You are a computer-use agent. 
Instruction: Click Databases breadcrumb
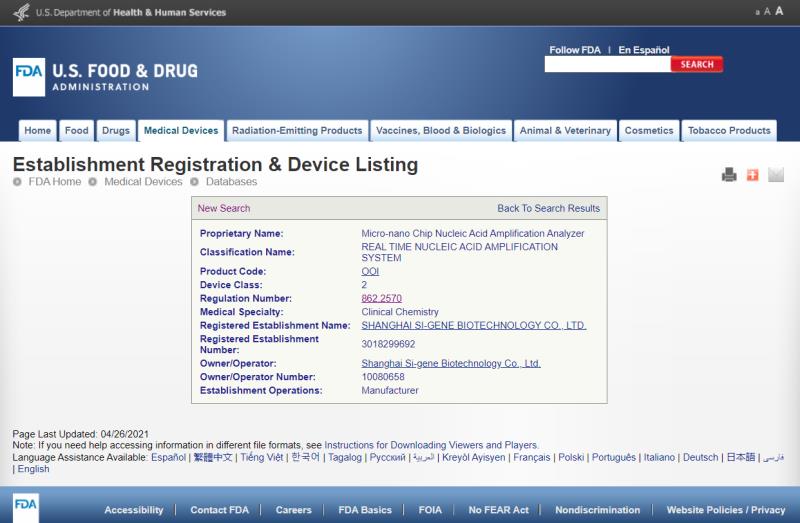pyautogui.click(x=231, y=182)
